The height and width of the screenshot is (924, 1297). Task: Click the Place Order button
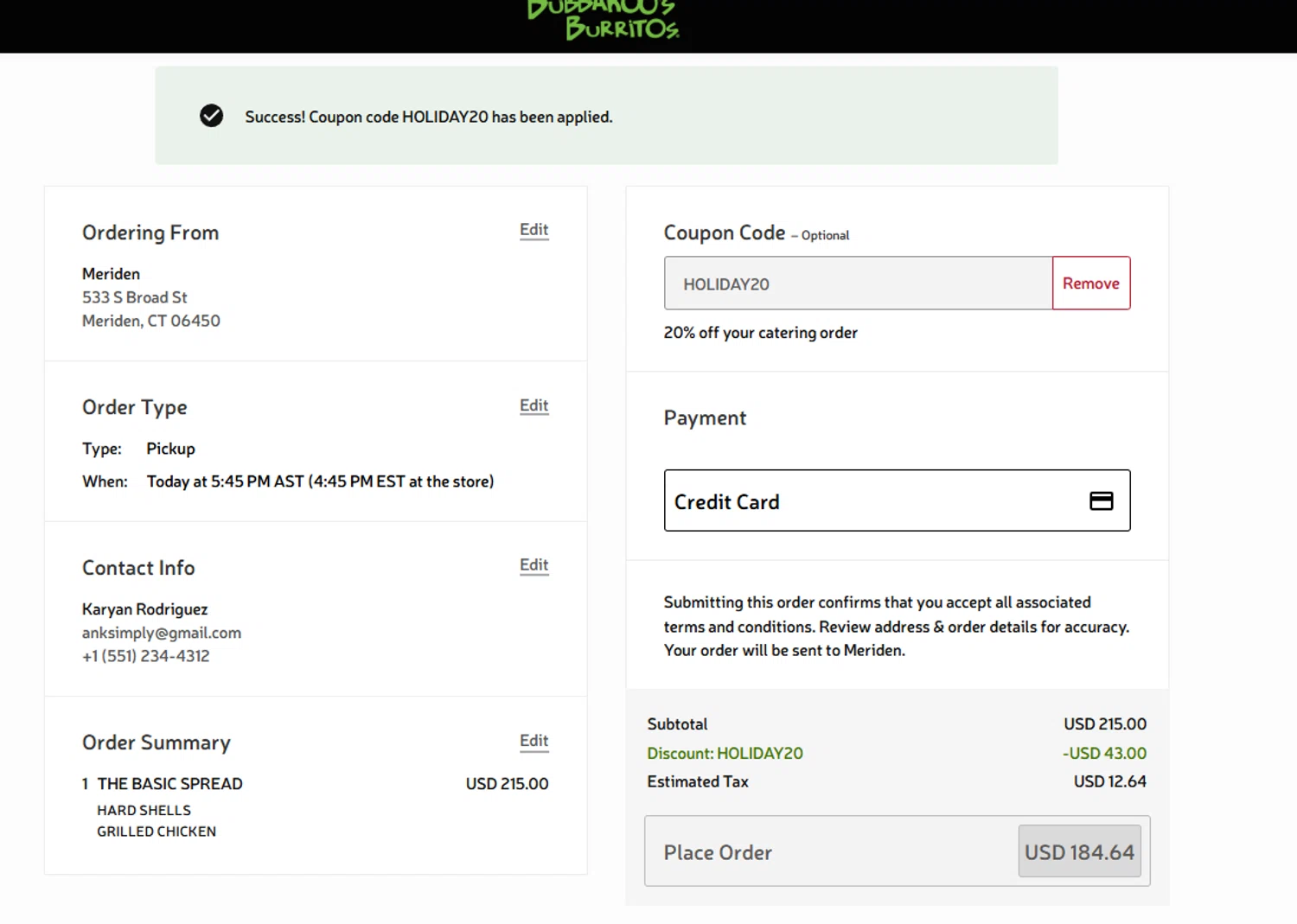[x=897, y=851]
